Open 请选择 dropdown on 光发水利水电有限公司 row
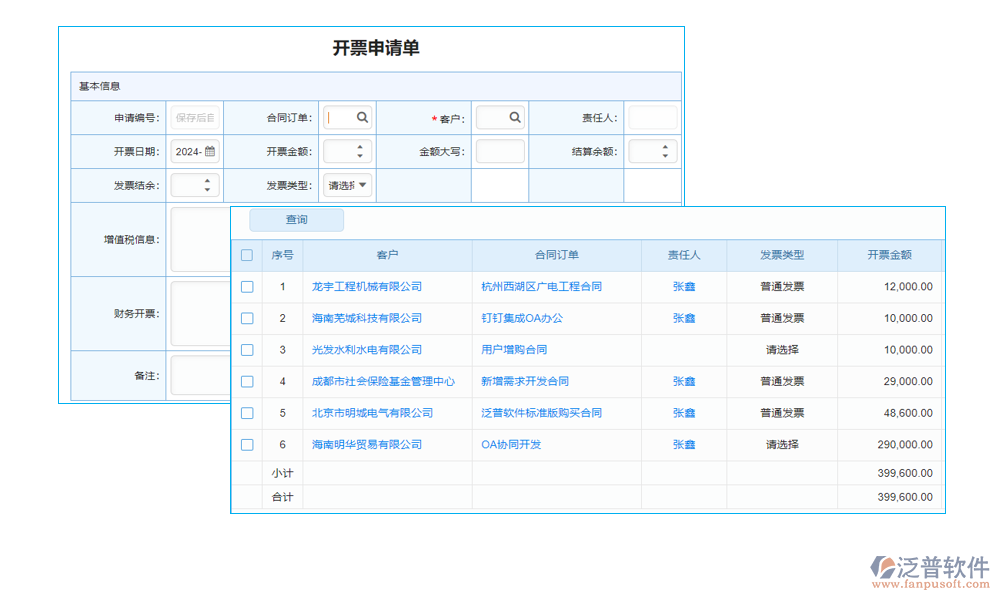Screen dimensions: 1000x600 783,350
